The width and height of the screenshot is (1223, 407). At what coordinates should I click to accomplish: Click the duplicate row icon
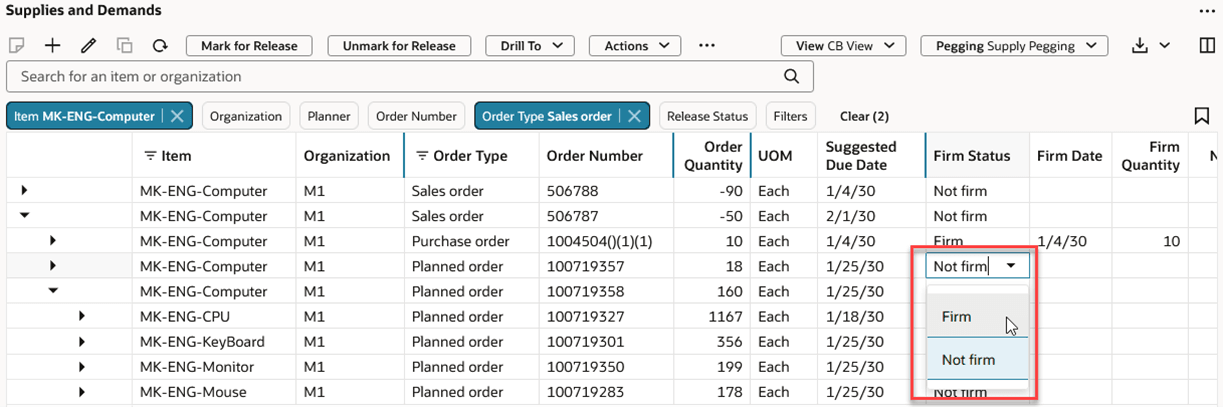[x=124, y=46]
